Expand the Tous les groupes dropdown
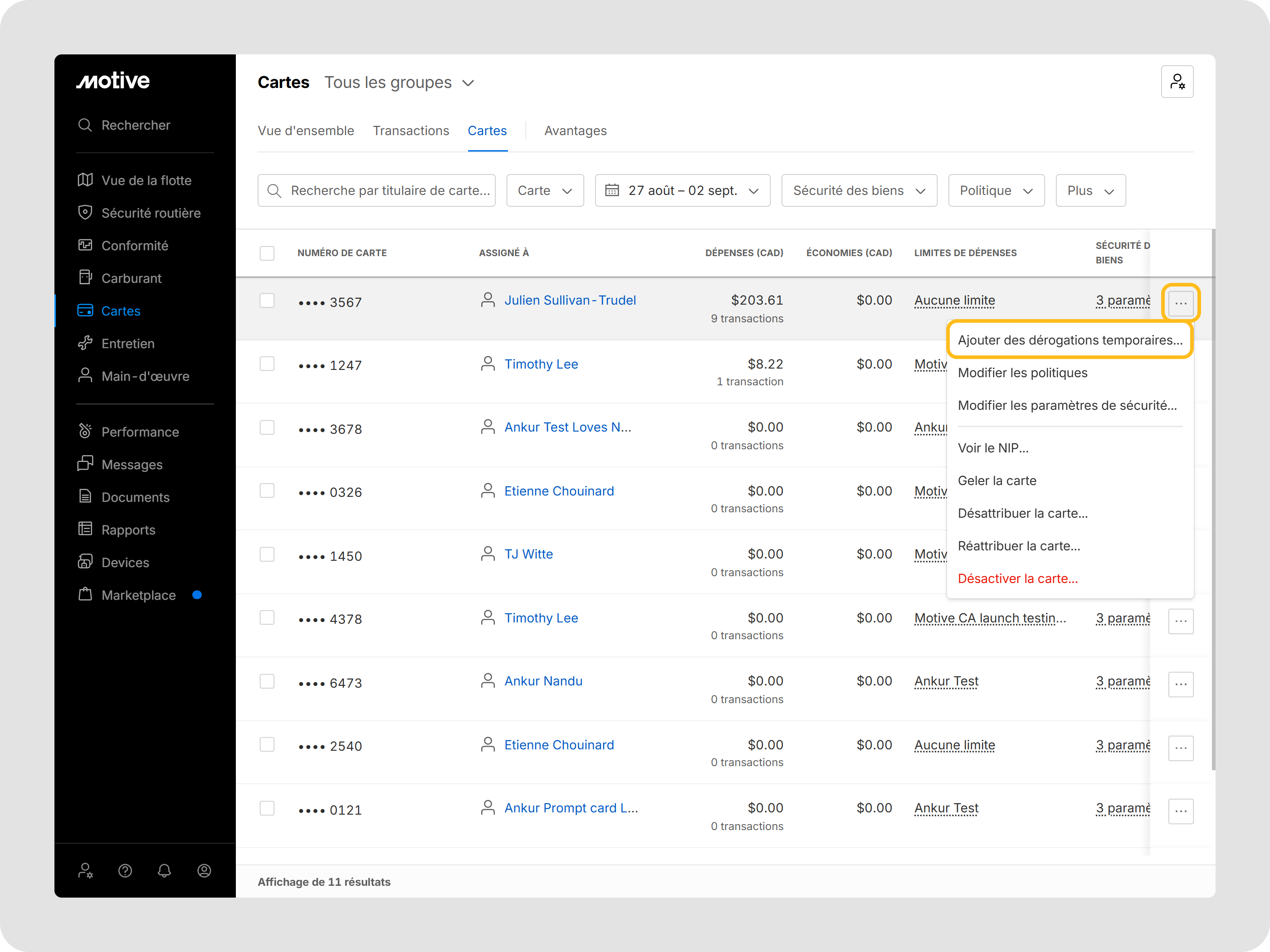This screenshot has width=1270, height=952. (400, 83)
